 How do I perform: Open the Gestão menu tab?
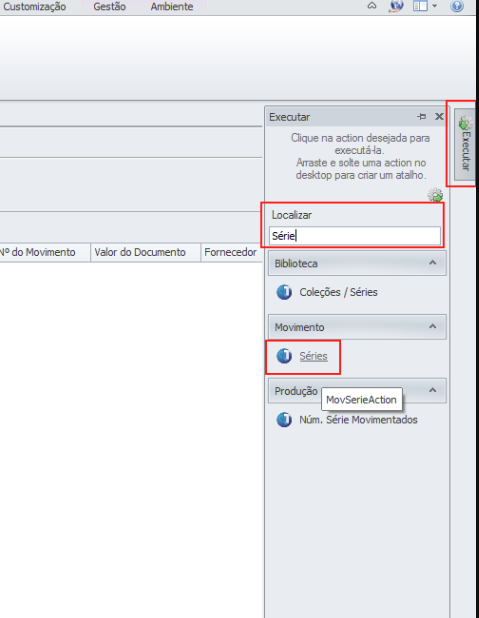pyautogui.click(x=109, y=7)
